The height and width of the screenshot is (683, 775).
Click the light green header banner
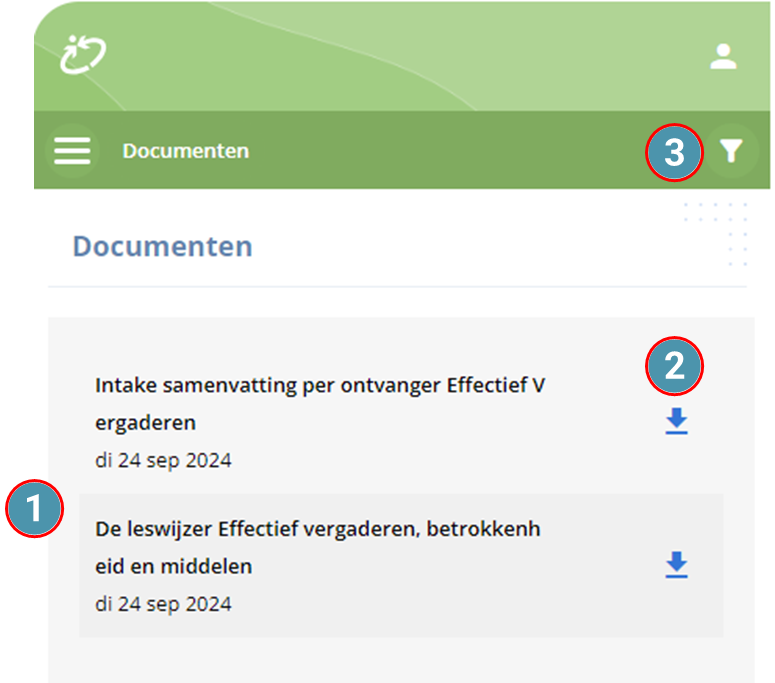coord(402,56)
